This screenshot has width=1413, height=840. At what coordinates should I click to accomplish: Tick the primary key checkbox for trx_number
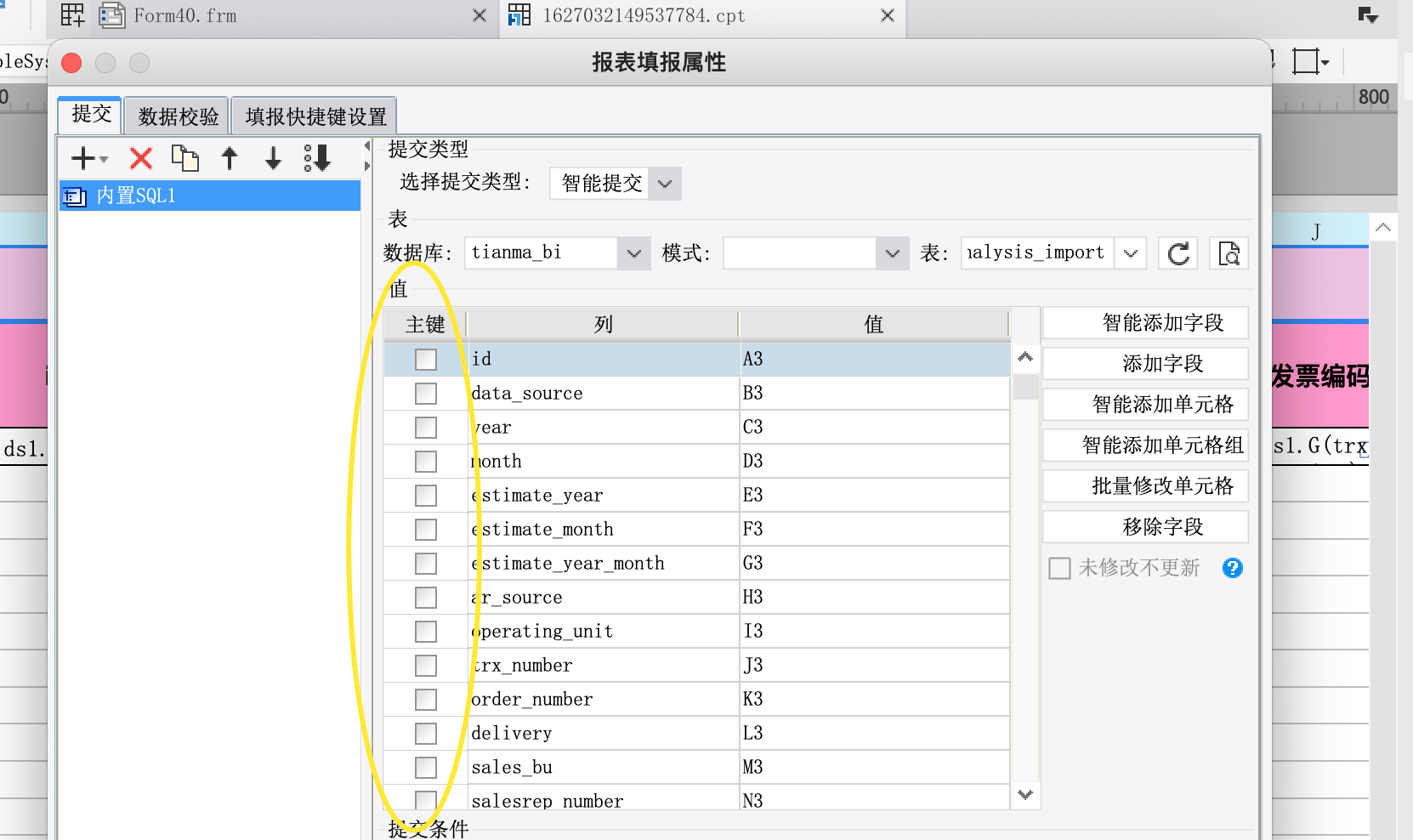coord(426,666)
